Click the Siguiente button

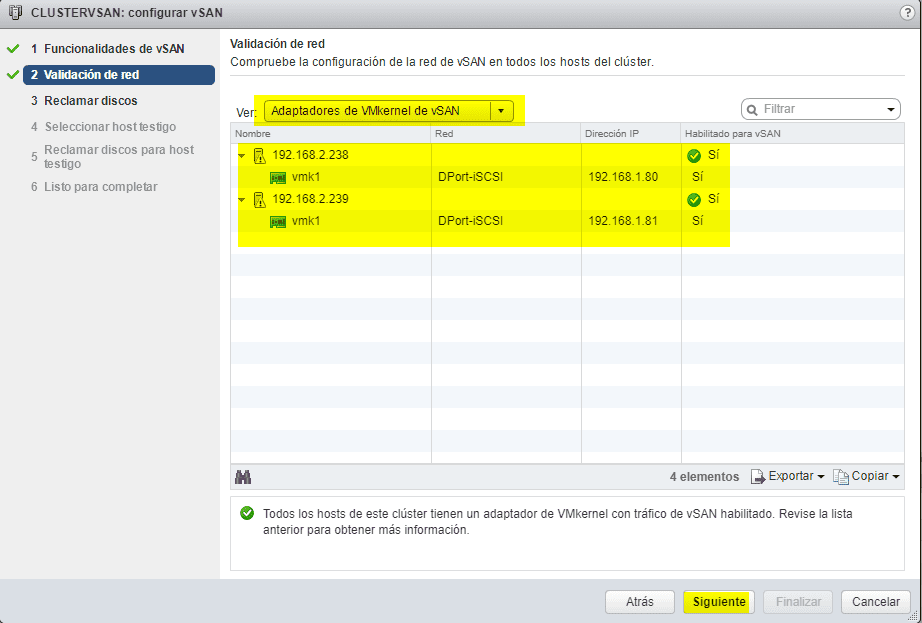point(721,602)
